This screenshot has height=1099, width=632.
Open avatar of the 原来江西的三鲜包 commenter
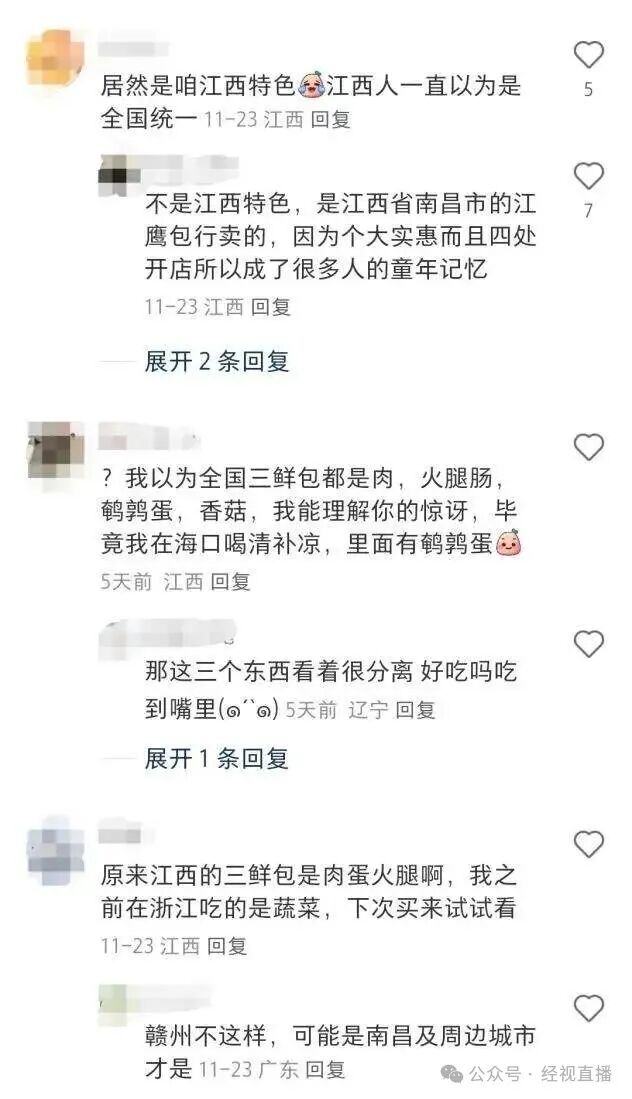pyautogui.click(x=55, y=845)
